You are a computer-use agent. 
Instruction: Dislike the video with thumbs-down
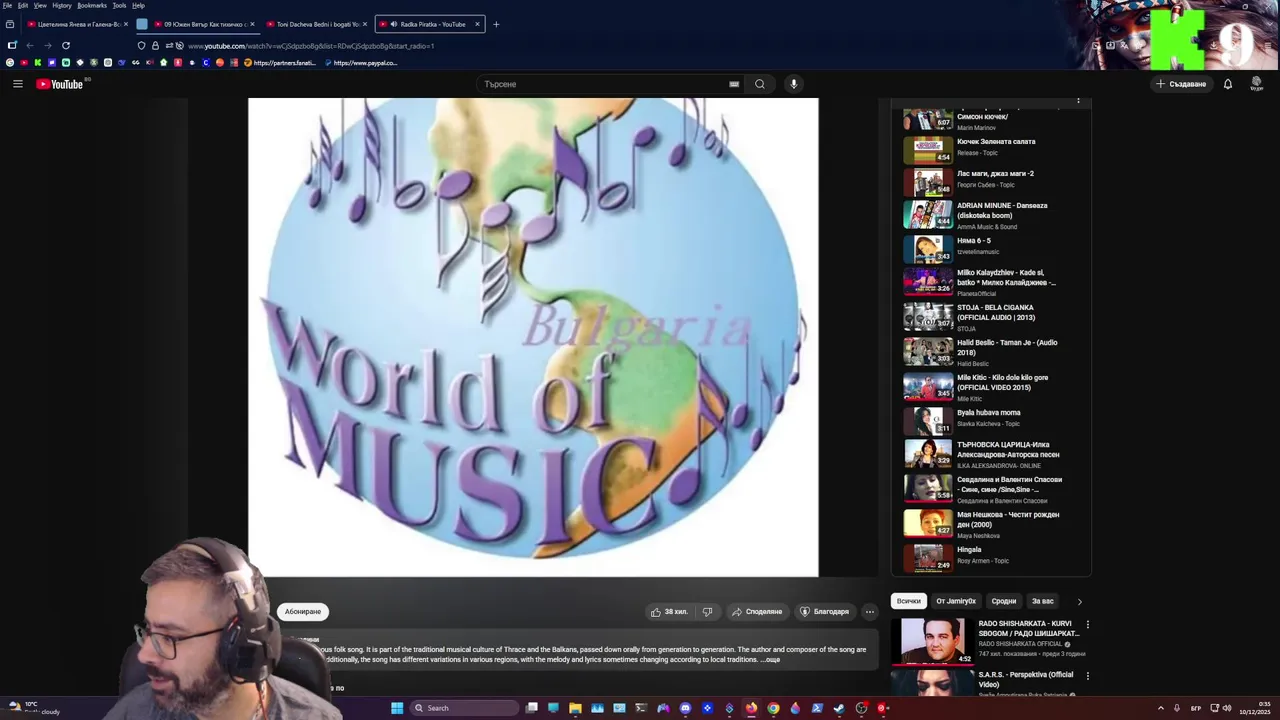707,612
